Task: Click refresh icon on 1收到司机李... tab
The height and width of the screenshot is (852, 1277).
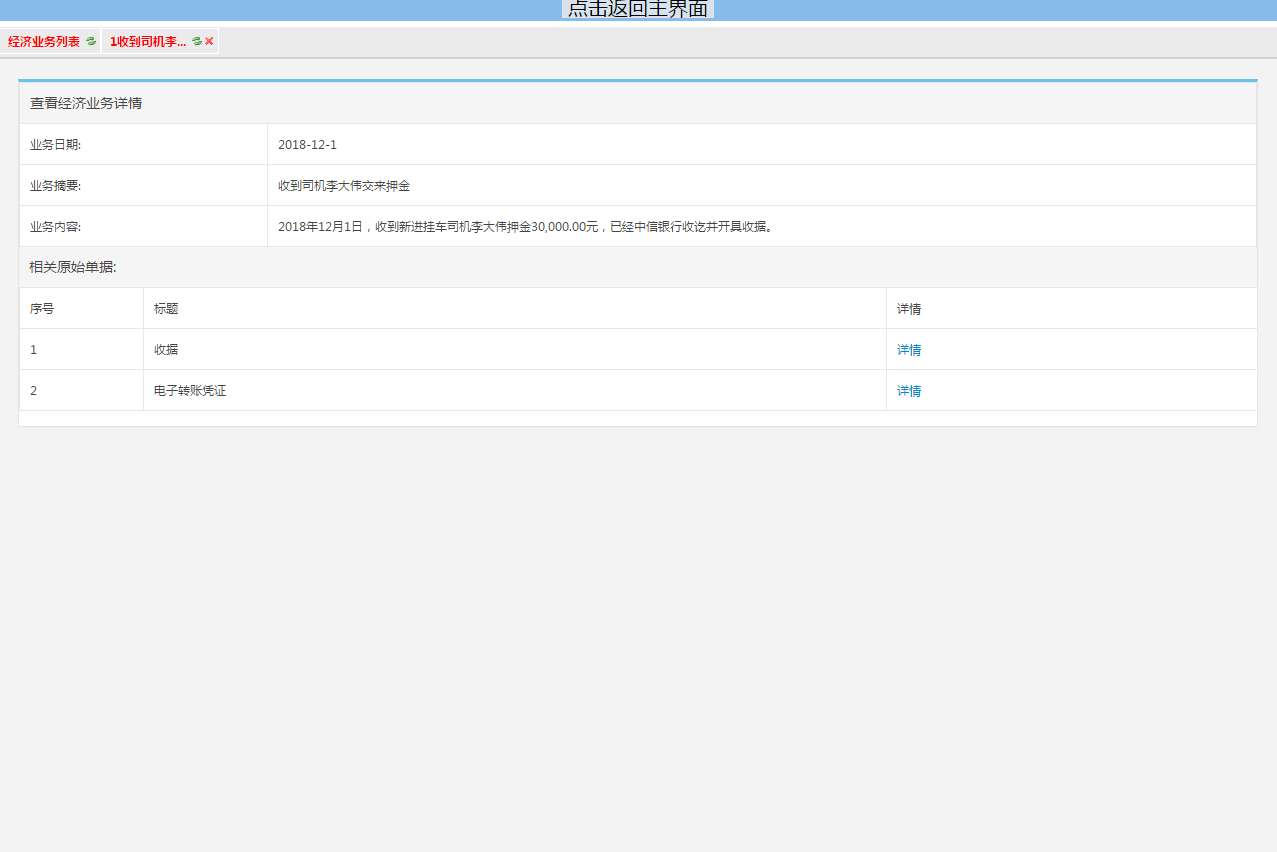Action: click(x=197, y=42)
